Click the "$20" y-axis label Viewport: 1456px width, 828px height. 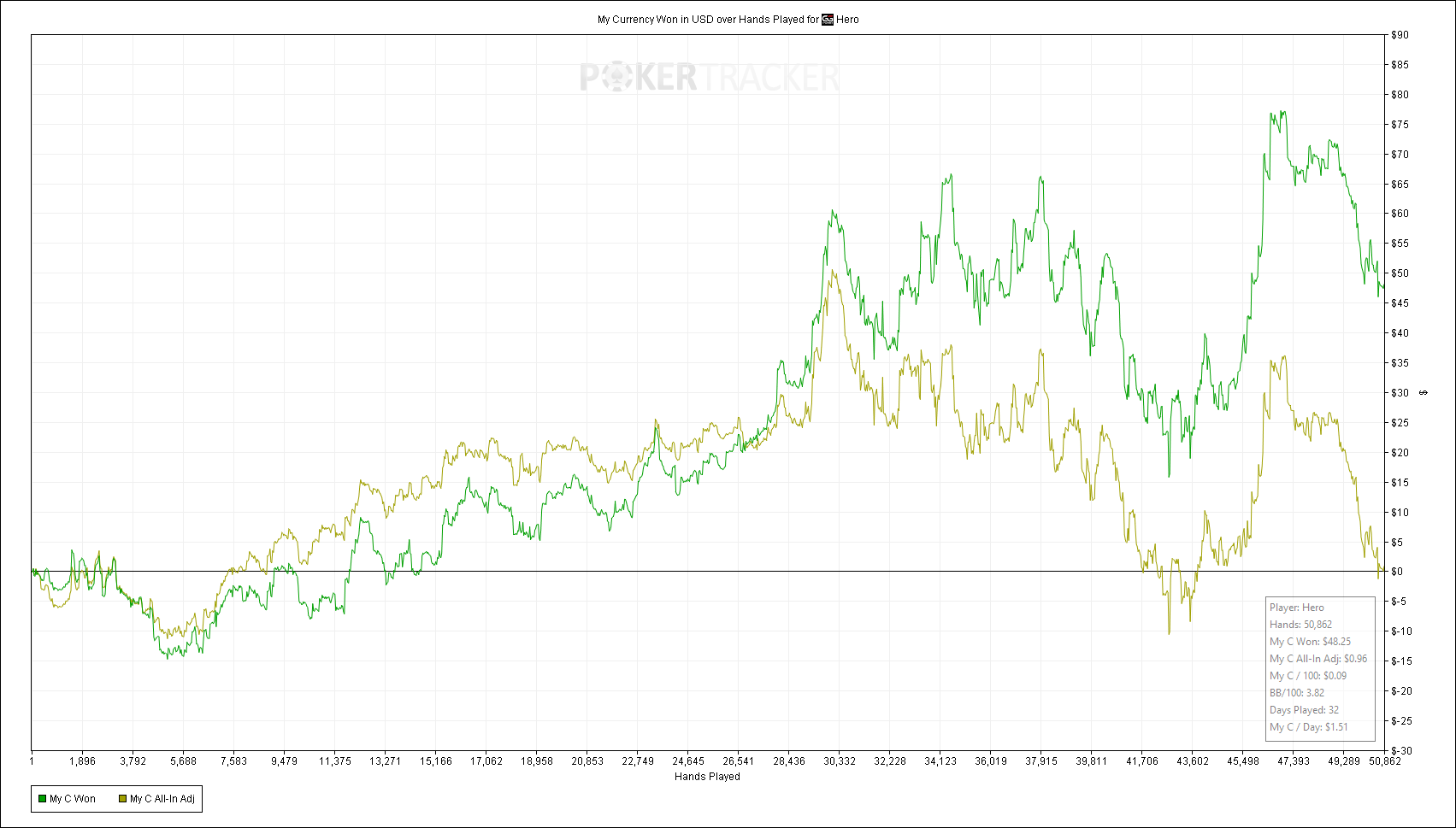[1400, 453]
